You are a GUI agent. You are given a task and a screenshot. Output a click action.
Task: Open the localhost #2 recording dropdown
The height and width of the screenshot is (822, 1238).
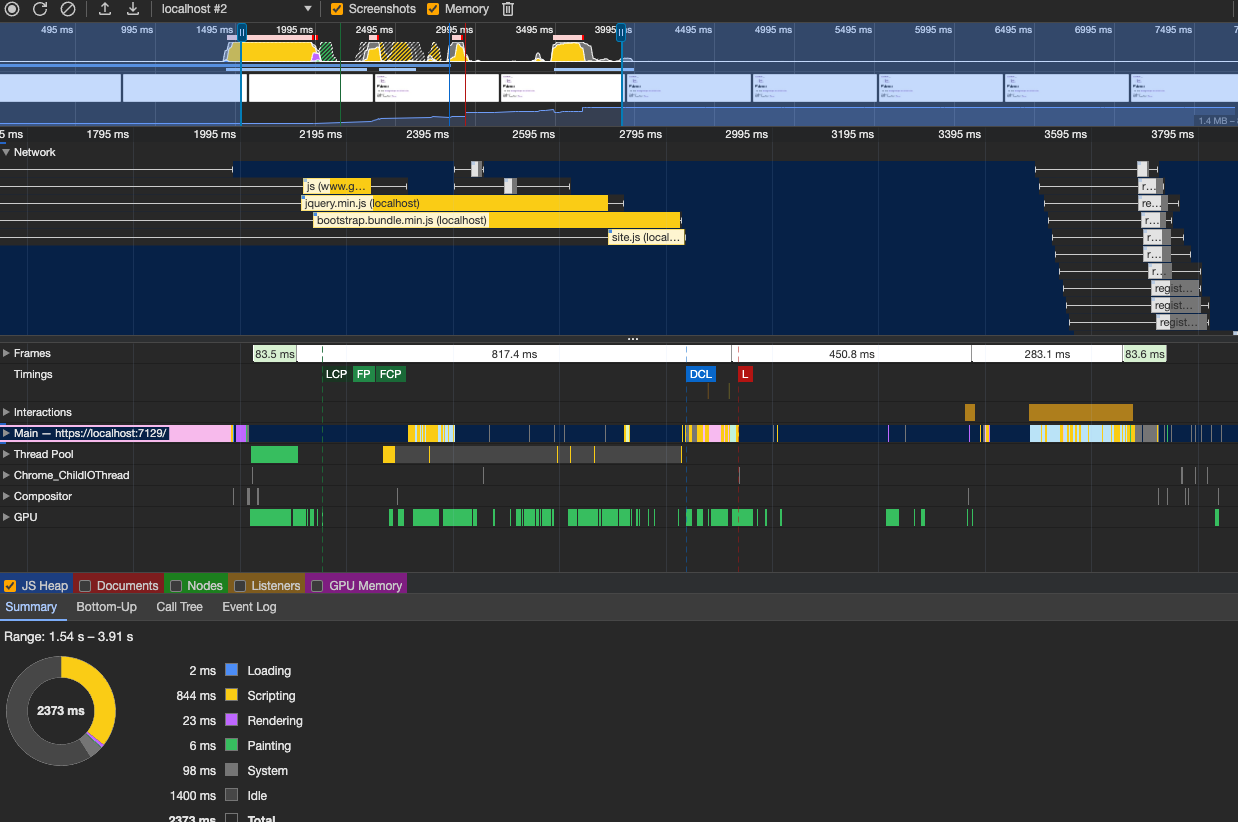tap(236, 9)
